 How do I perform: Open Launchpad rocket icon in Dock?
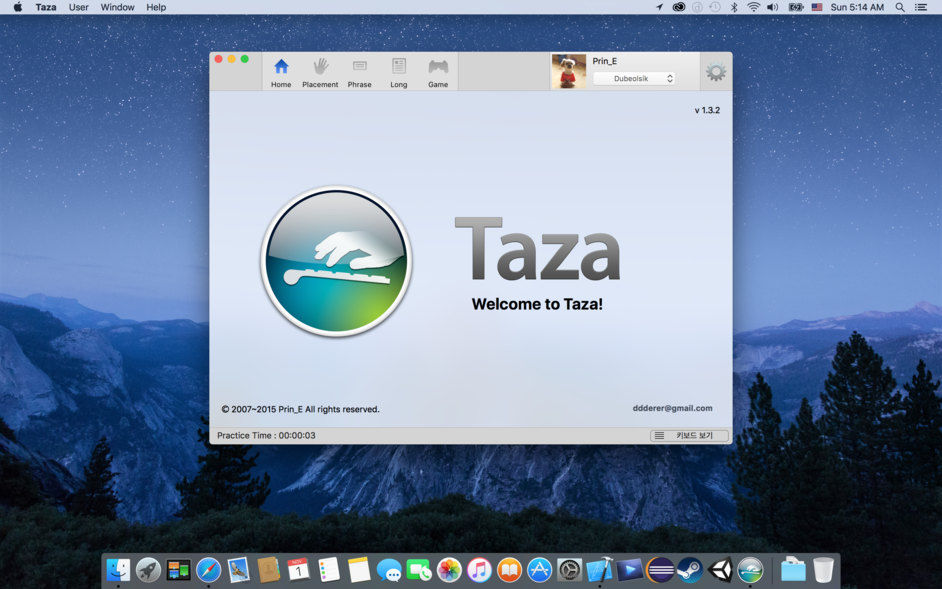pyautogui.click(x=148, y=569)
